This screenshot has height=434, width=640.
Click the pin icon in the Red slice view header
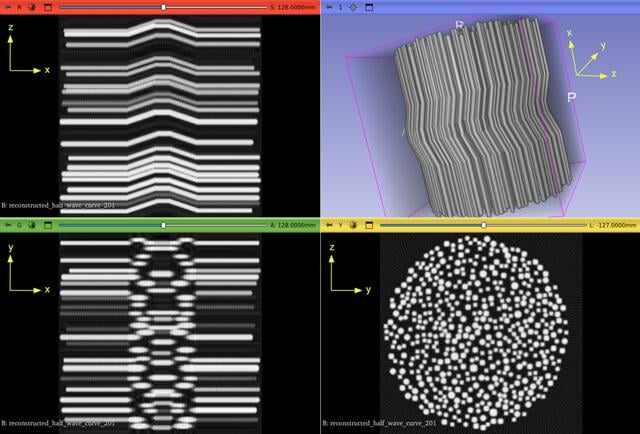[8, 7]
